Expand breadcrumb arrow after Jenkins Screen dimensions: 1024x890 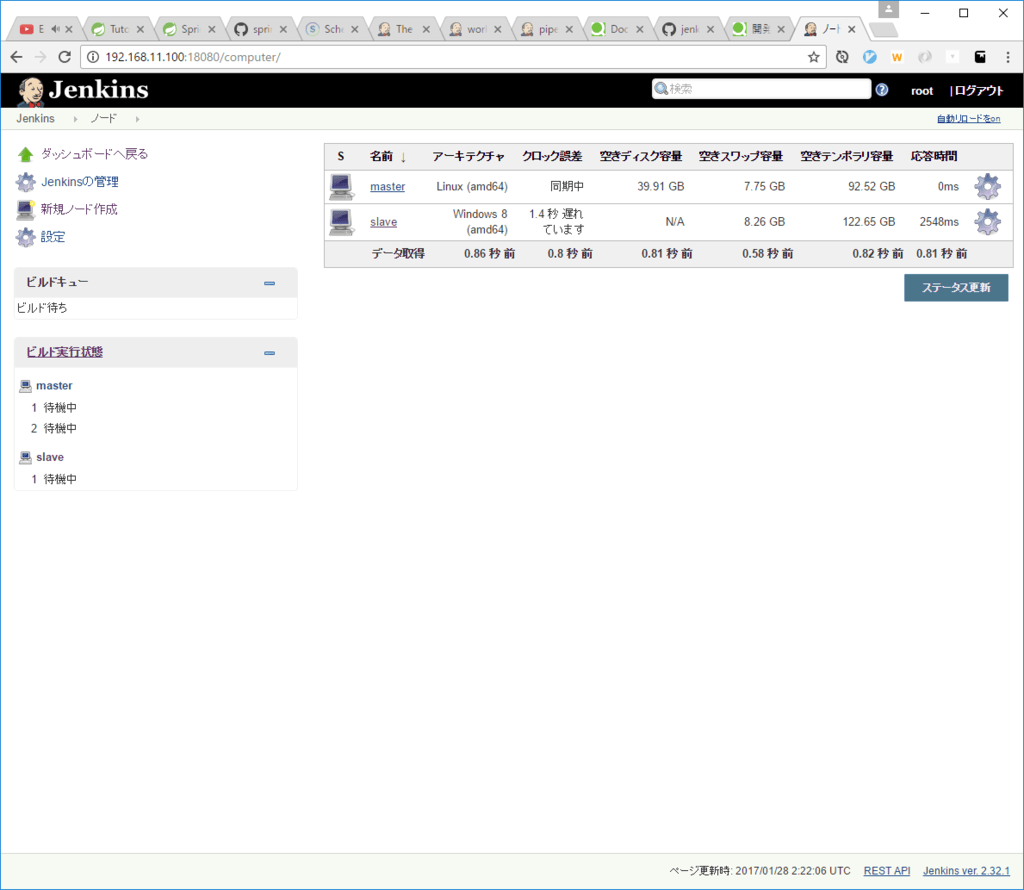point(75,119)
